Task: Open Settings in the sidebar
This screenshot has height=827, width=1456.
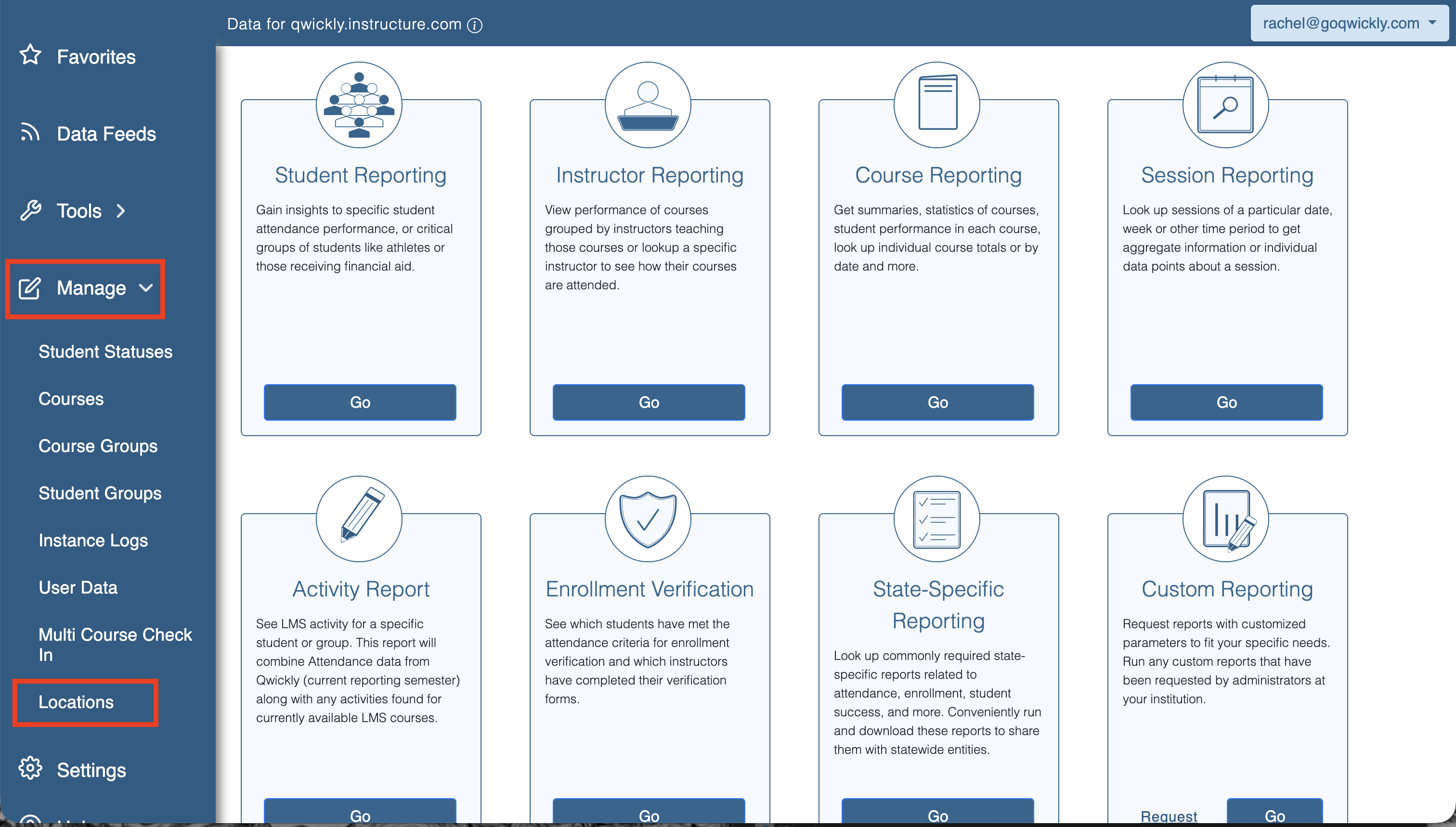Action: pyautogui.click(x=91, y=770)
